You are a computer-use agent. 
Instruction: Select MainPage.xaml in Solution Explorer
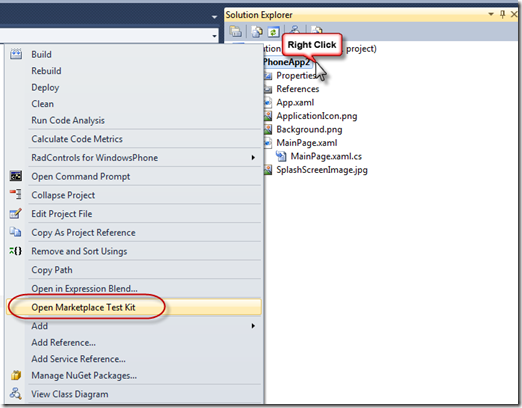coord(307,143)
